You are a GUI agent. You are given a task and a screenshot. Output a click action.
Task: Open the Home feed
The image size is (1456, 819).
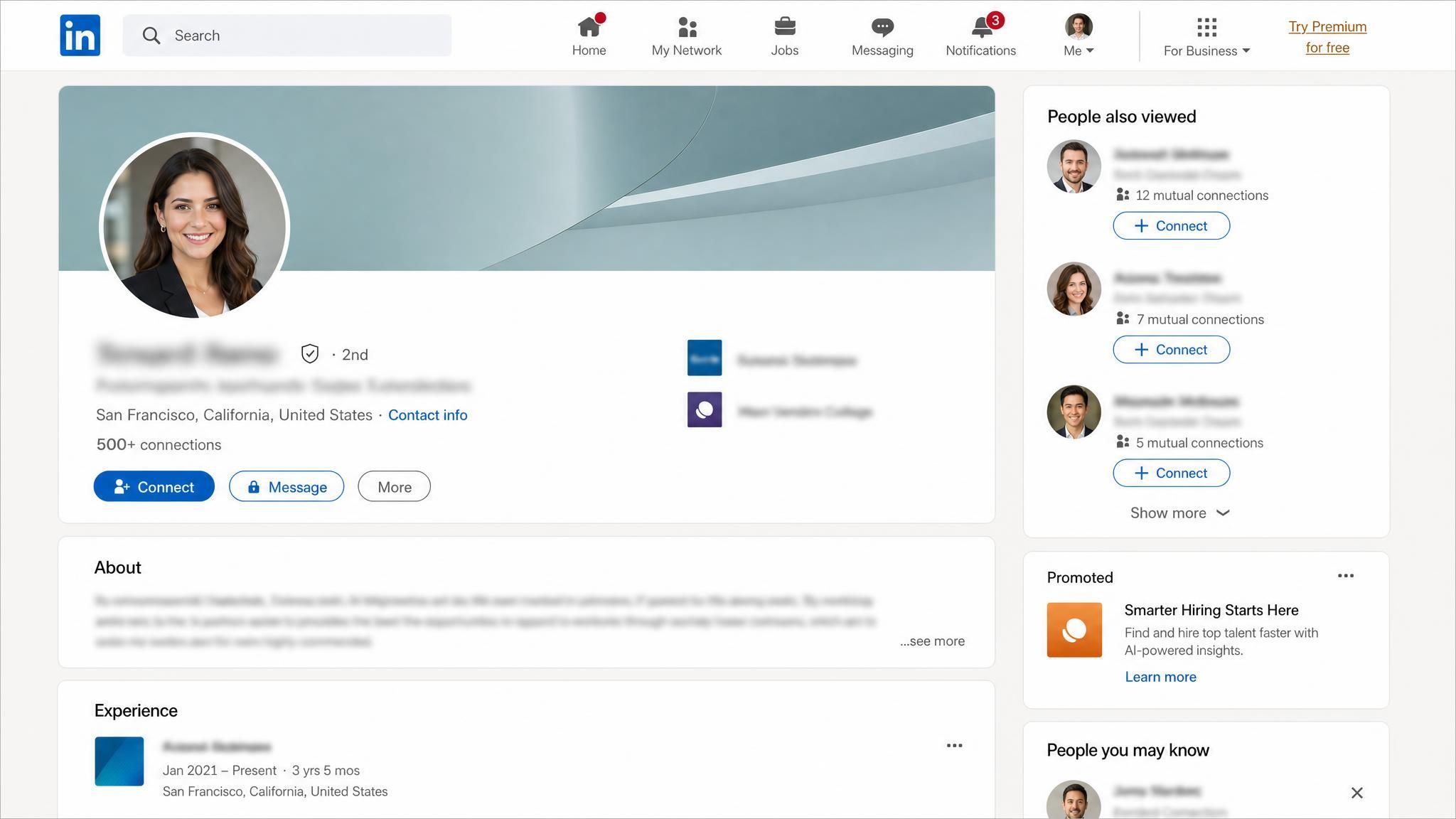click(589, 36)
